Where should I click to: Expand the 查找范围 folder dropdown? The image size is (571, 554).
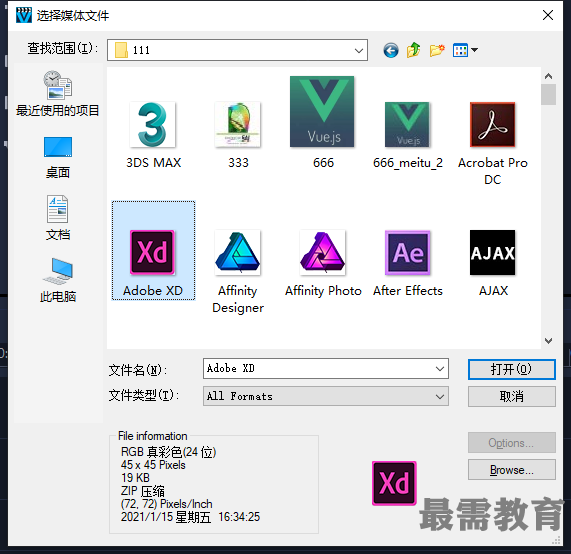pos(359,50)
